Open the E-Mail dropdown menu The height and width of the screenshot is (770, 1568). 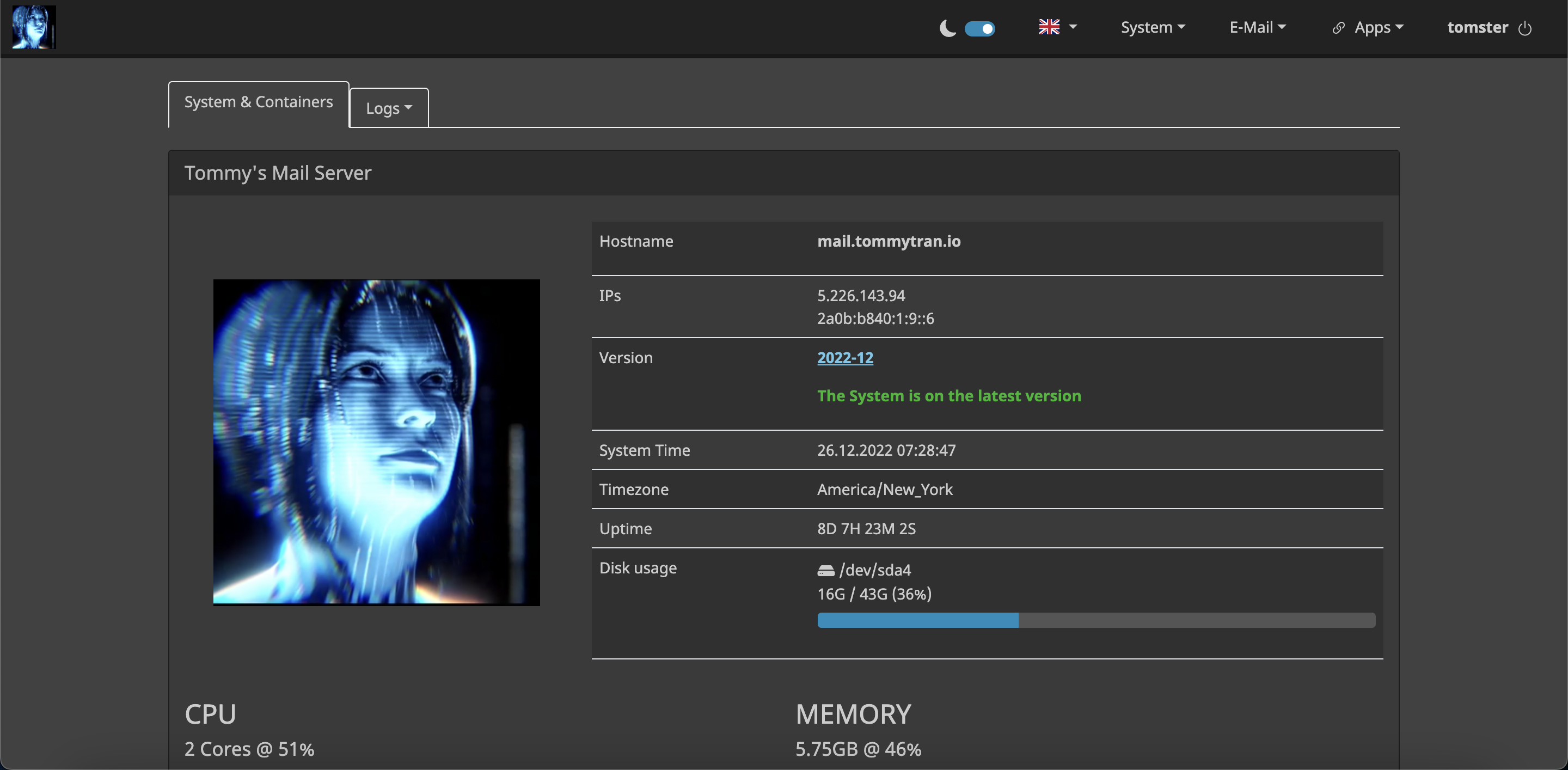[1257, 27]
